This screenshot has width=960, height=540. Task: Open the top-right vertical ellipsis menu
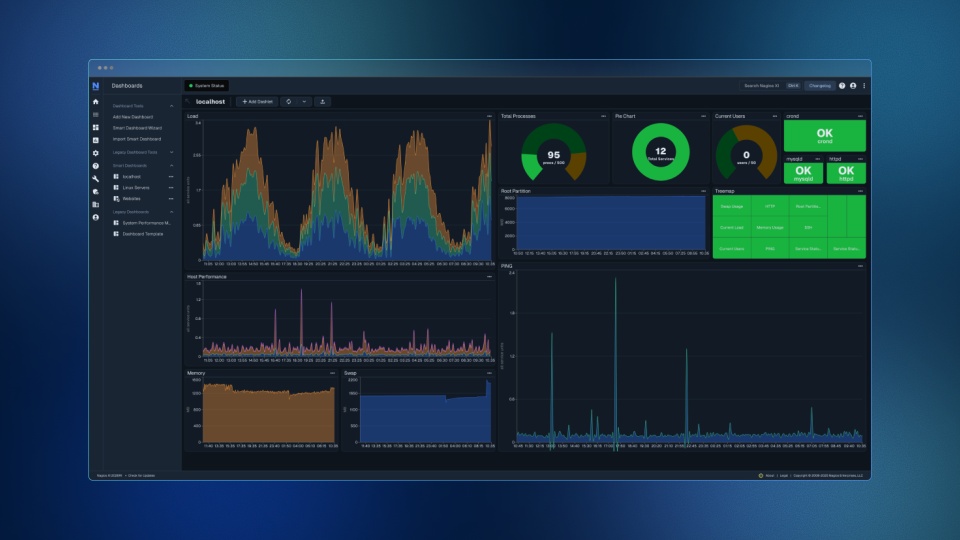coord(864,86)
